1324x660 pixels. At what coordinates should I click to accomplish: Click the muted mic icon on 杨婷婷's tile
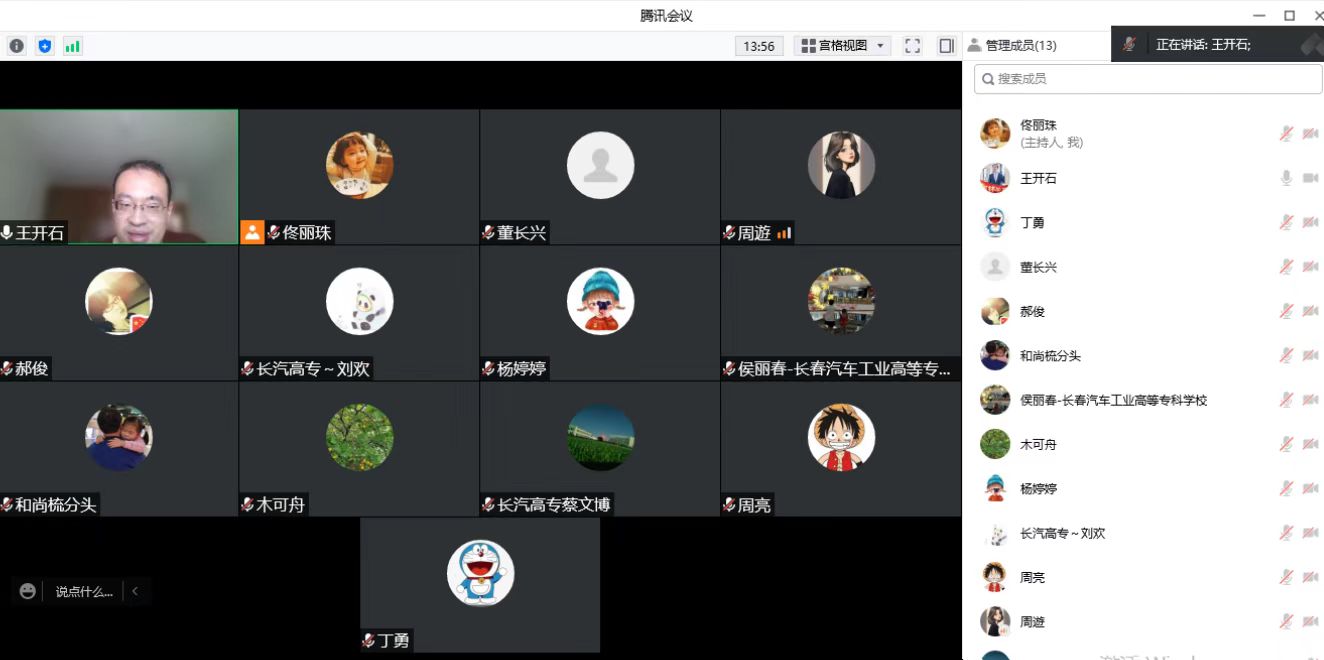pos(489,369)
